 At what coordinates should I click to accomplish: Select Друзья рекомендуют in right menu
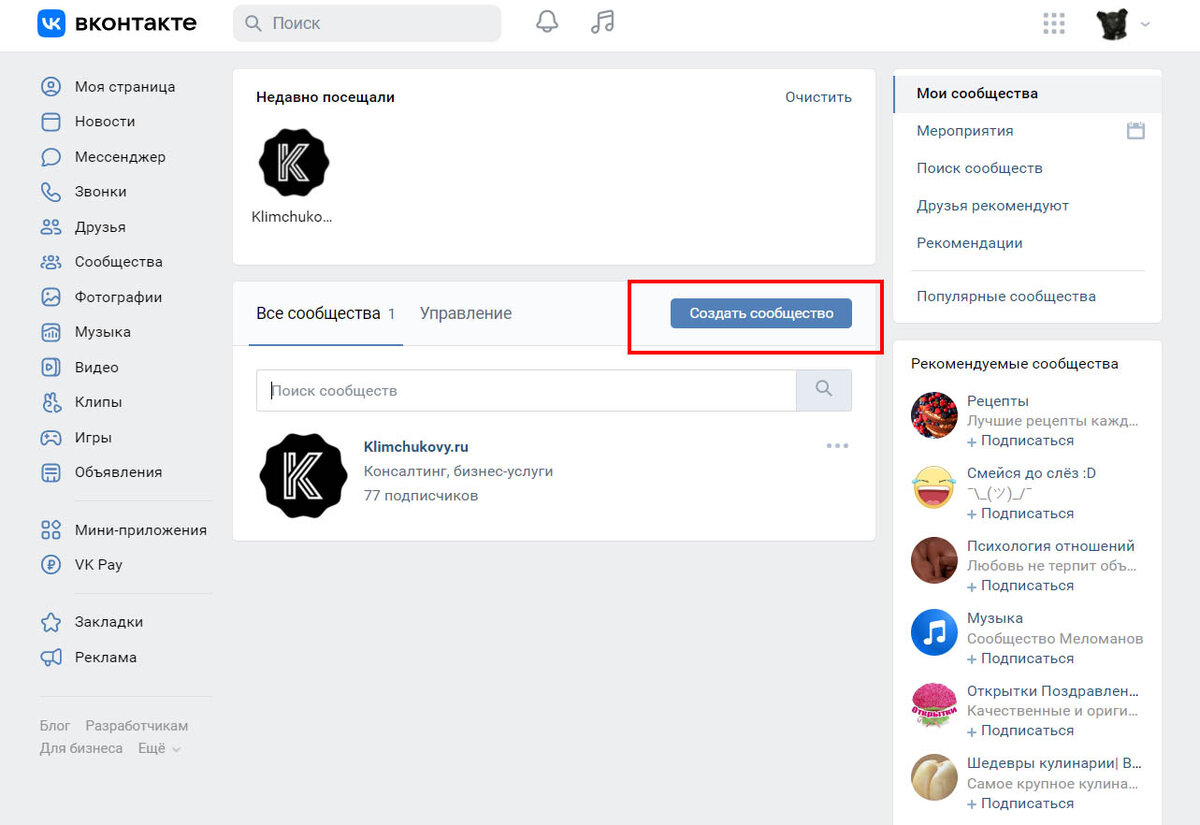point(993,205)
